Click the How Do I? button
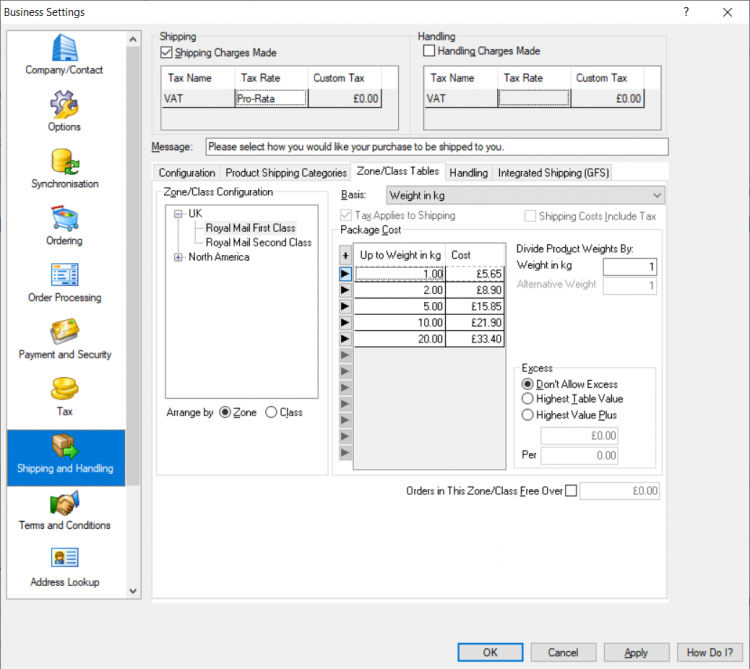The image size is (750, 669). tap(709, 652)
